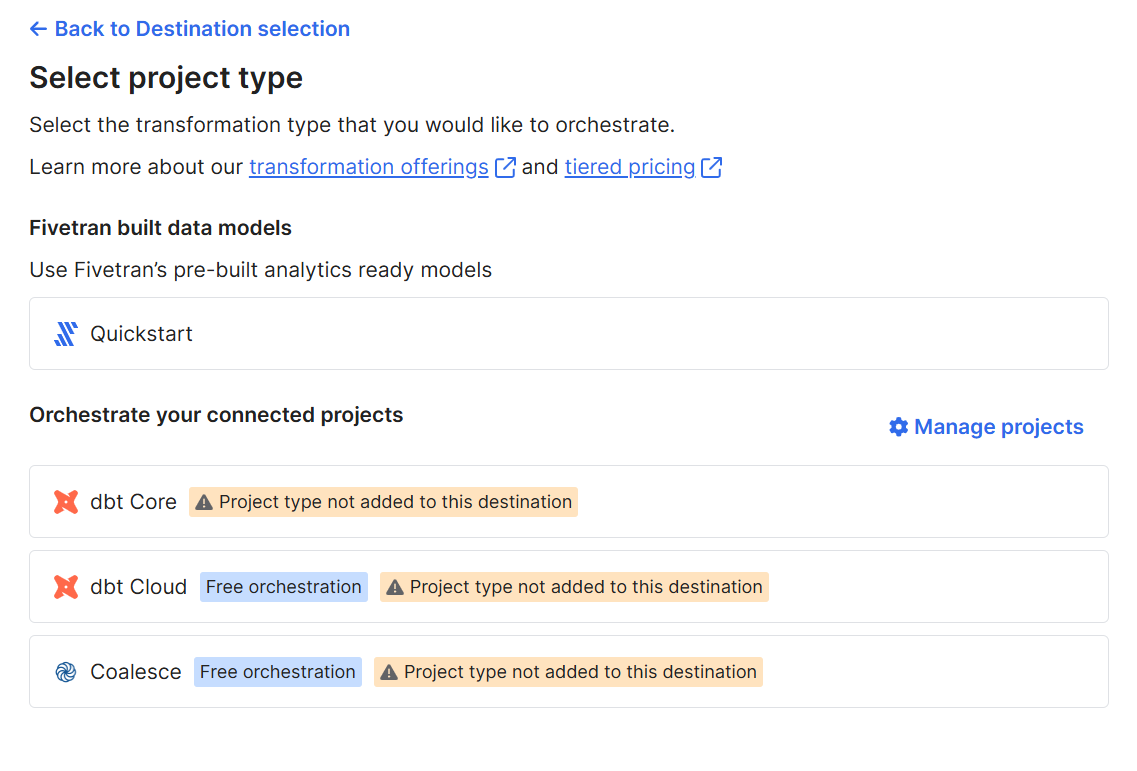Click the Fivetran Quickstart logo icon
Screen dimensions: 1137x771
coord(66,334)
